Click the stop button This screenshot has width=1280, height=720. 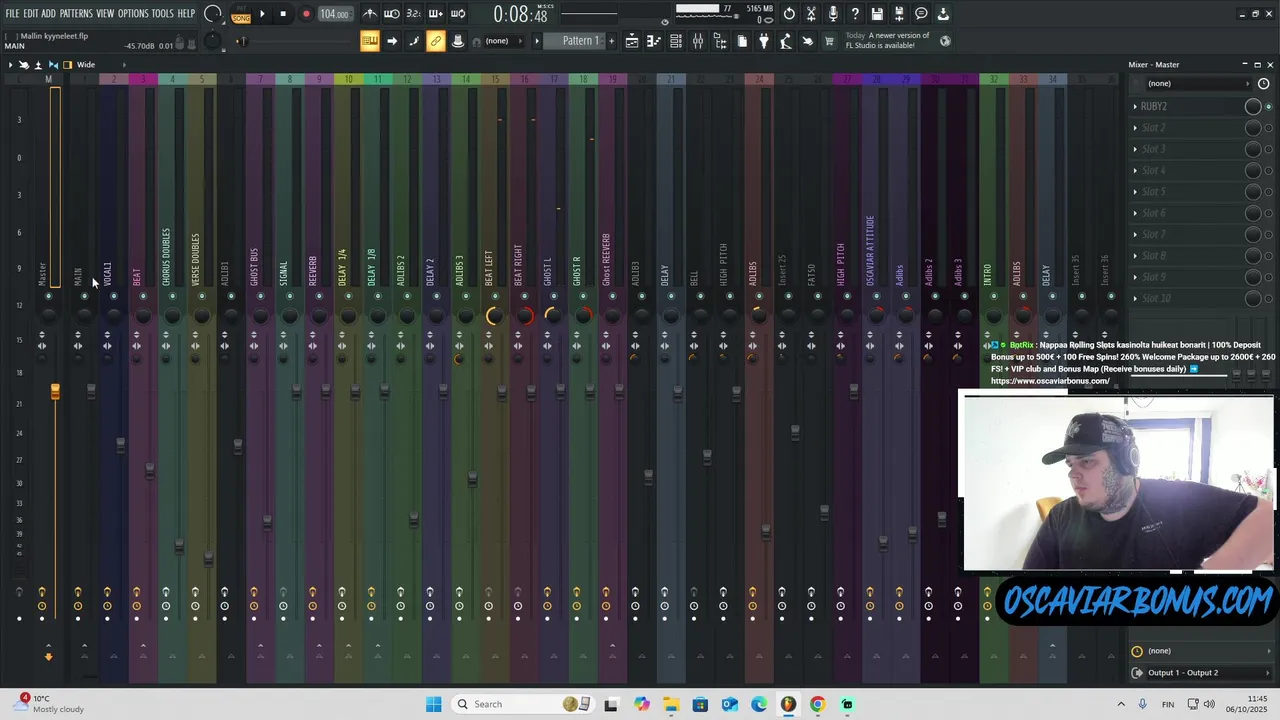click(x=283, y=14)
